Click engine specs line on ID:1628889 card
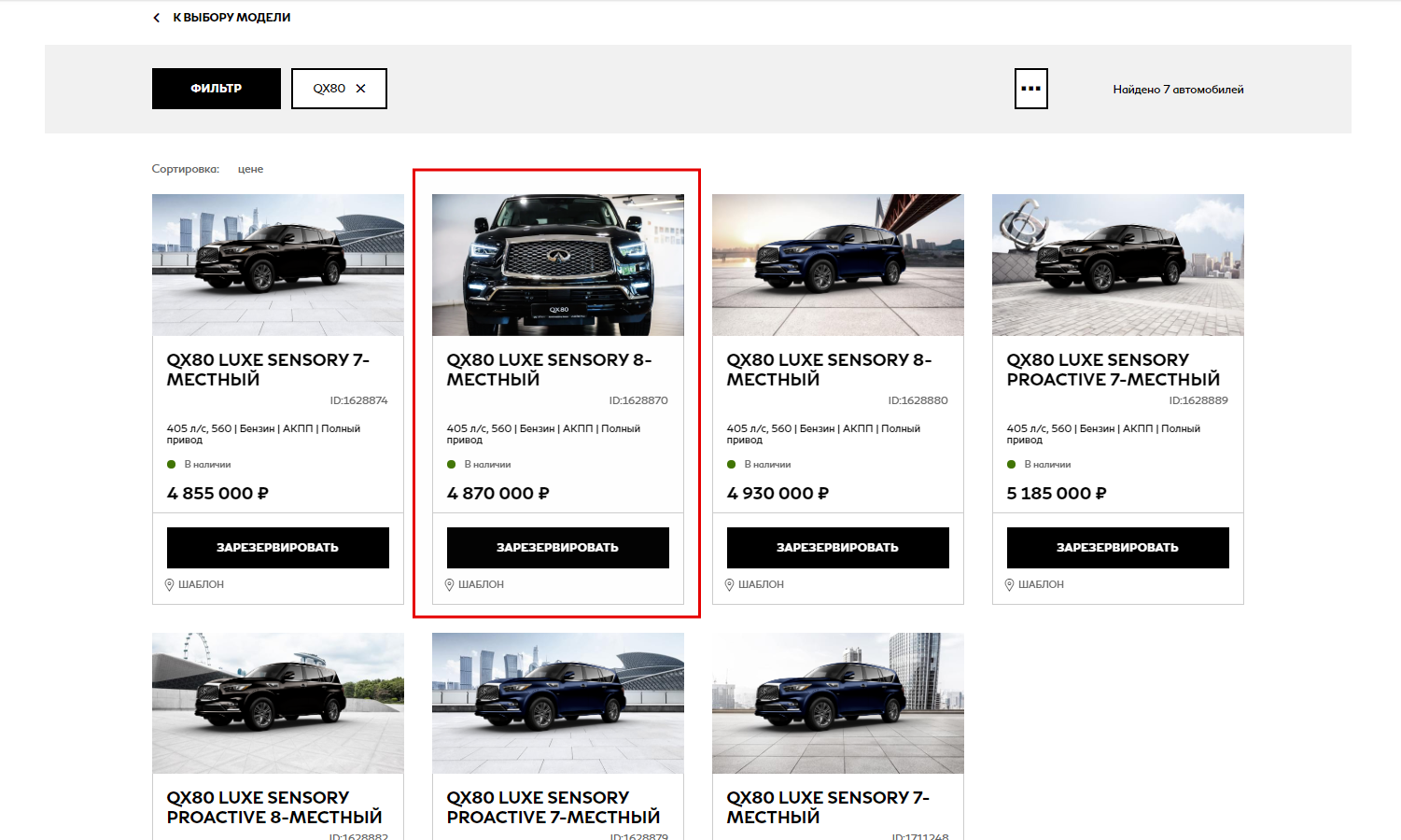The width and height of the screenshot is (1401, 840). (1103, 434)
